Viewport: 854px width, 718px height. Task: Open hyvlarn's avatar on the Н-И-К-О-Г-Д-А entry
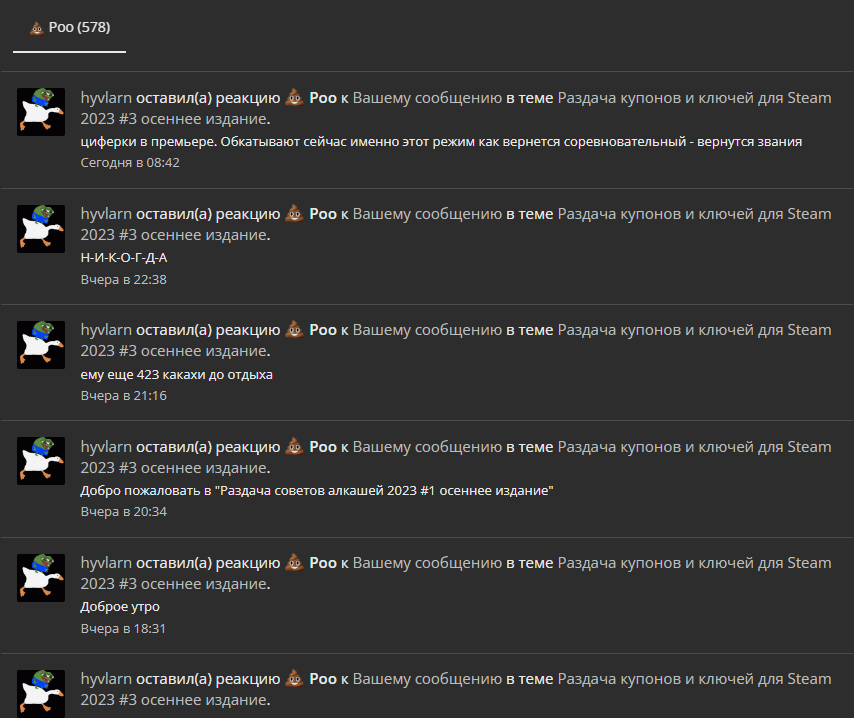tap(41, 228)
